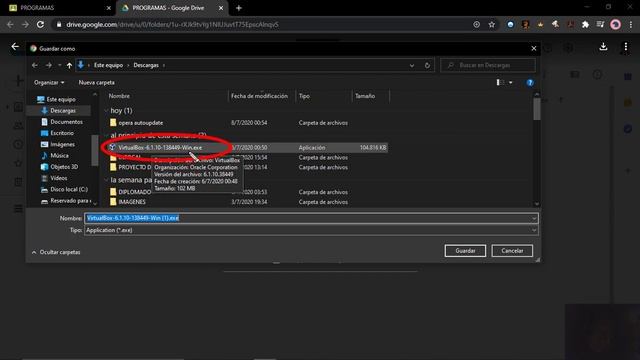Image resolution: width=640 pixels, height=360 pixels.
Task: Bookmark this page with the star
Action: pyautogui.click(x=491, y=24)
